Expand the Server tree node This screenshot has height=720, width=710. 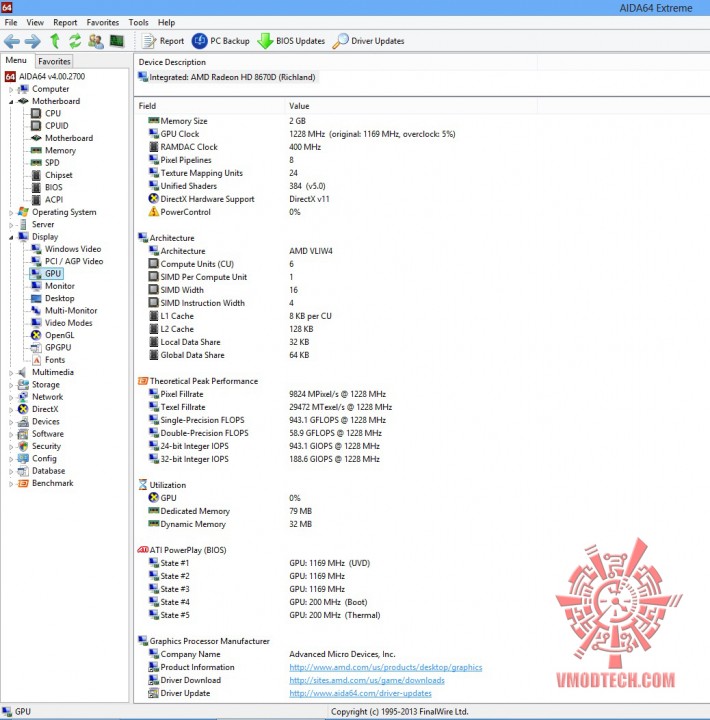pyautogui.click(x=11, y=225)
